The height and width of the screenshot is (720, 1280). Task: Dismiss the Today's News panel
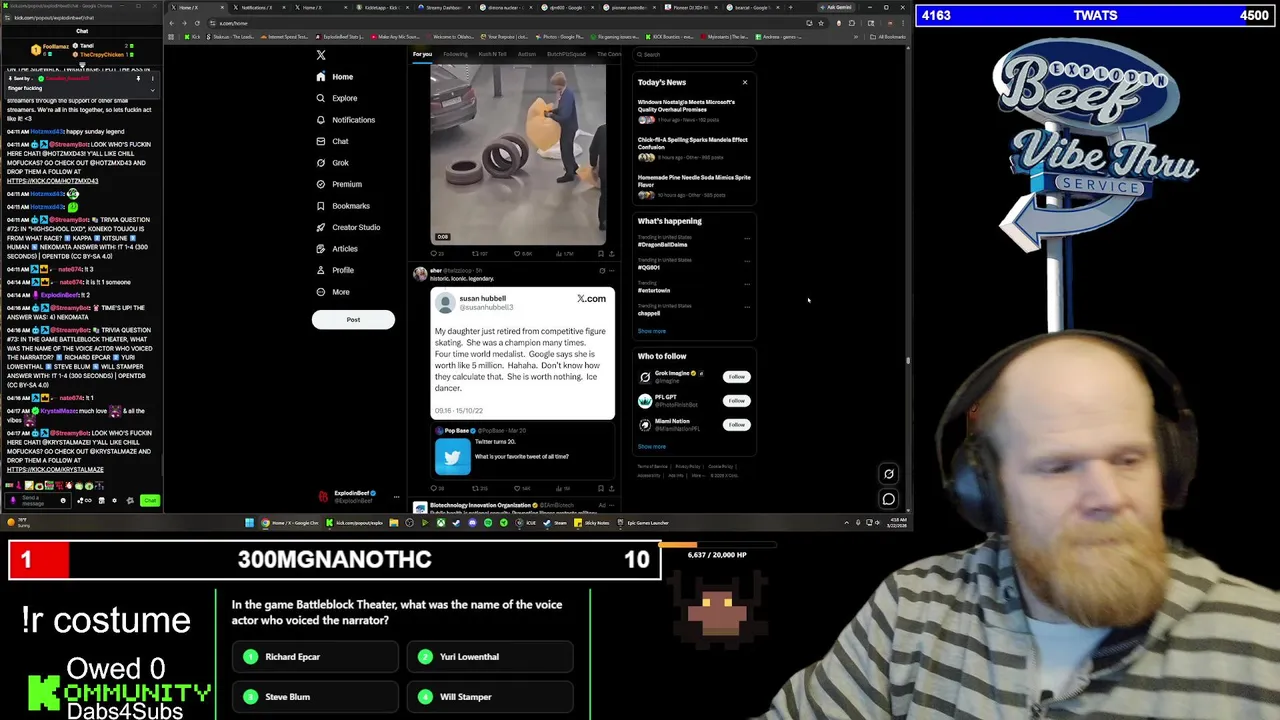coord(744,82)
